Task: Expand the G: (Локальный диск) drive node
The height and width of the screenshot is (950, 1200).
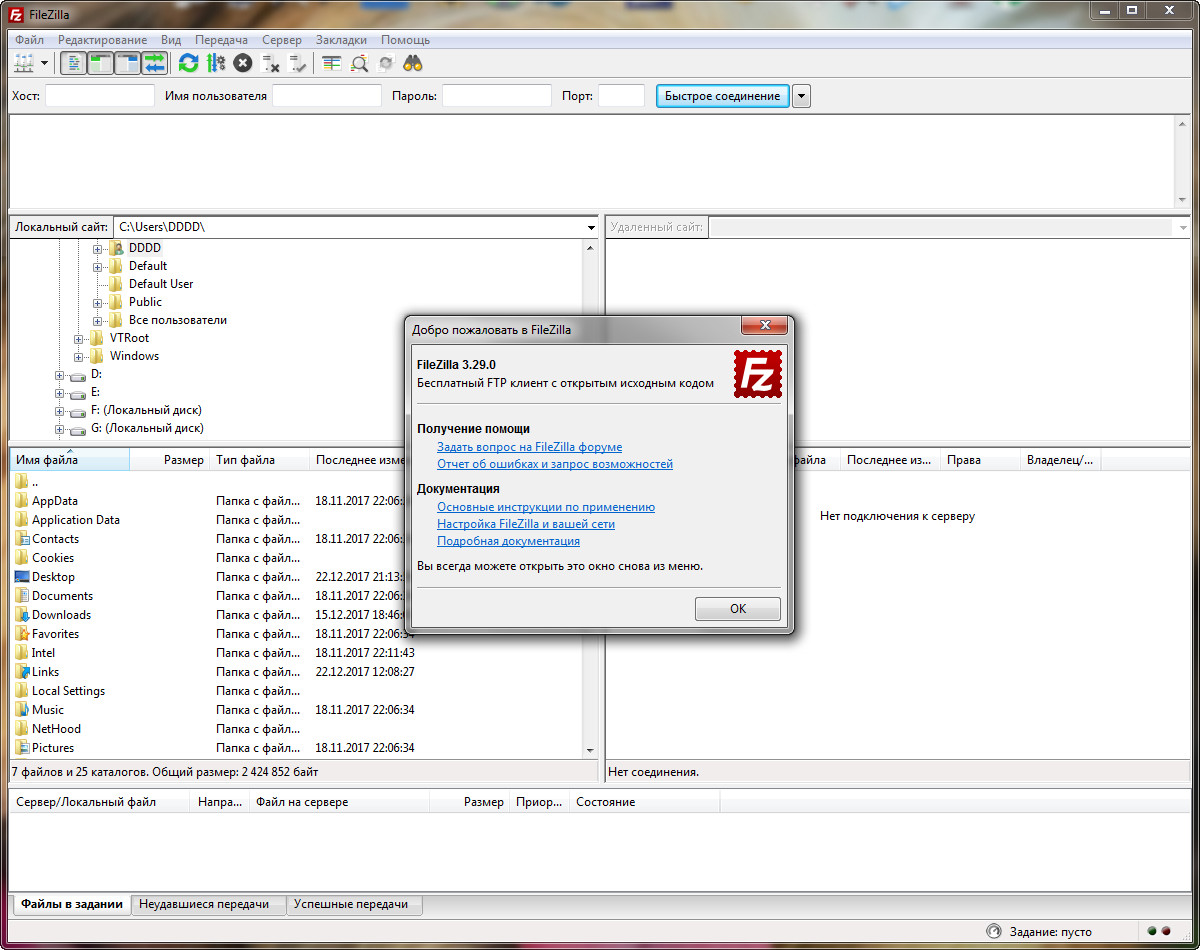Action: tap(60, 428)
